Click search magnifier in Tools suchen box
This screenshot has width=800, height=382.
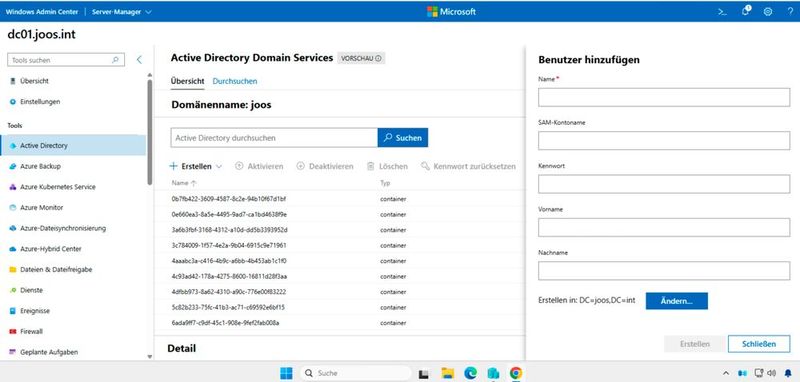[x=115, y=60]
